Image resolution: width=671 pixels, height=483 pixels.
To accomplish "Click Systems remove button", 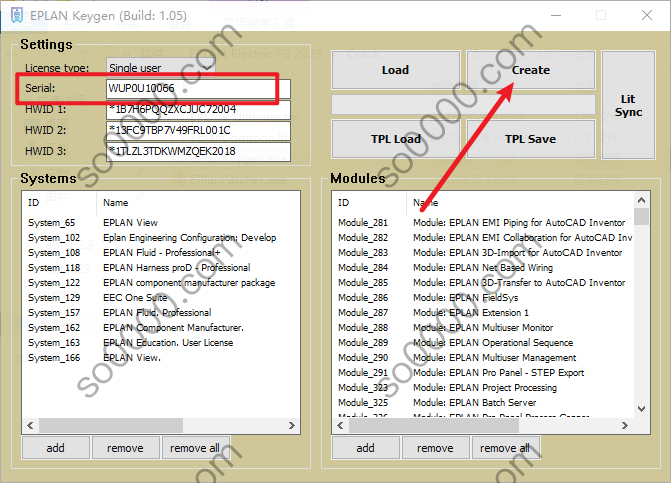I will click(125, 448).
